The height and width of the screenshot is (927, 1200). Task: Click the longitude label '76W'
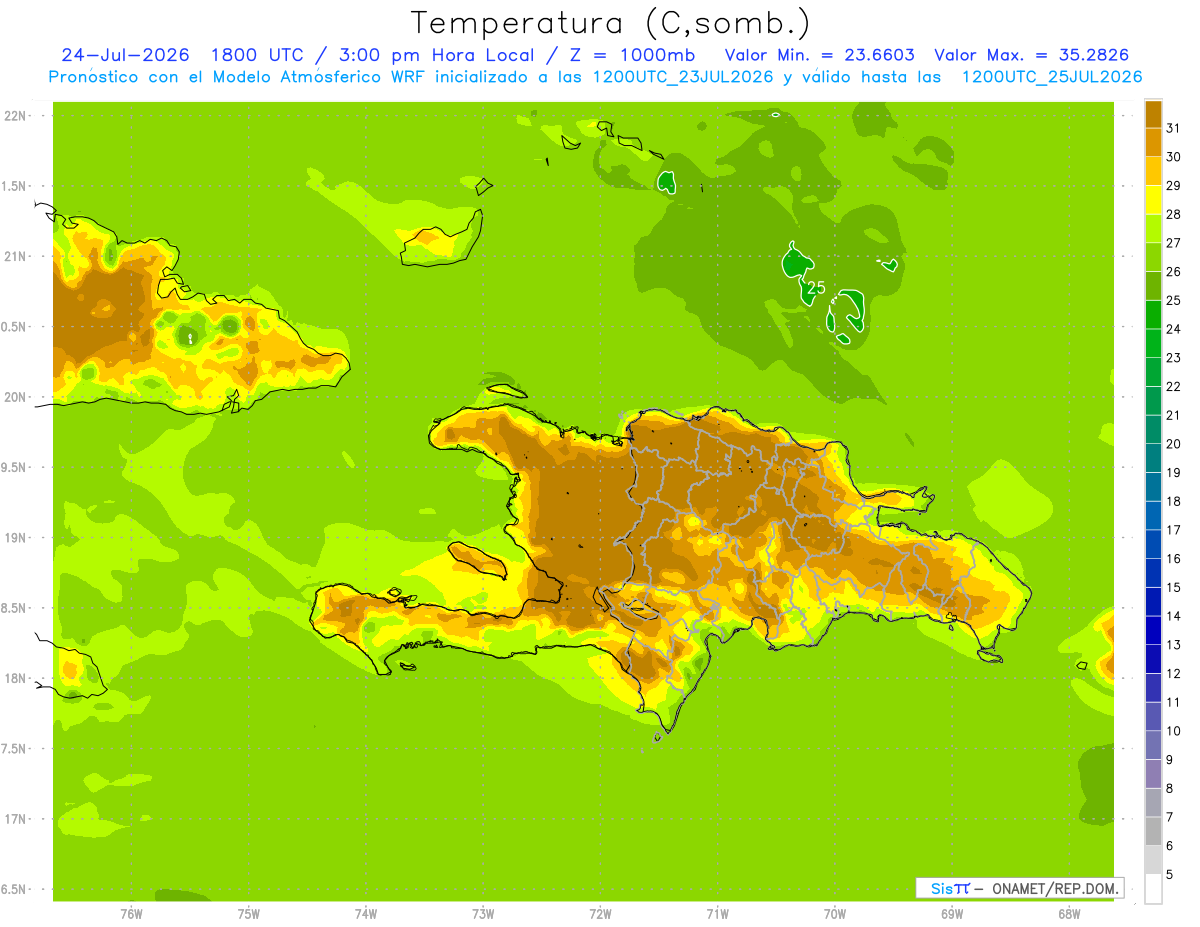click(x=131, y=913)
